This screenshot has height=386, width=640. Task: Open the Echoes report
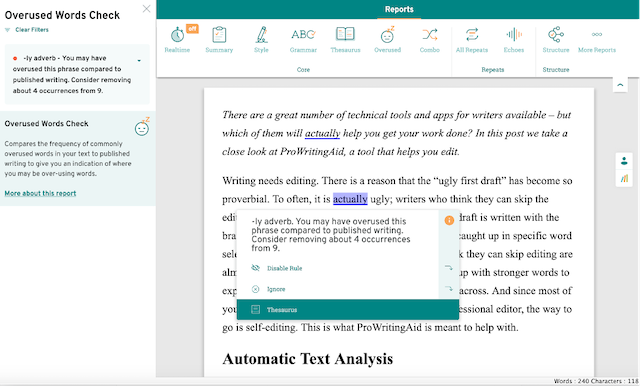pyautogui.click(x=514, y=40)
